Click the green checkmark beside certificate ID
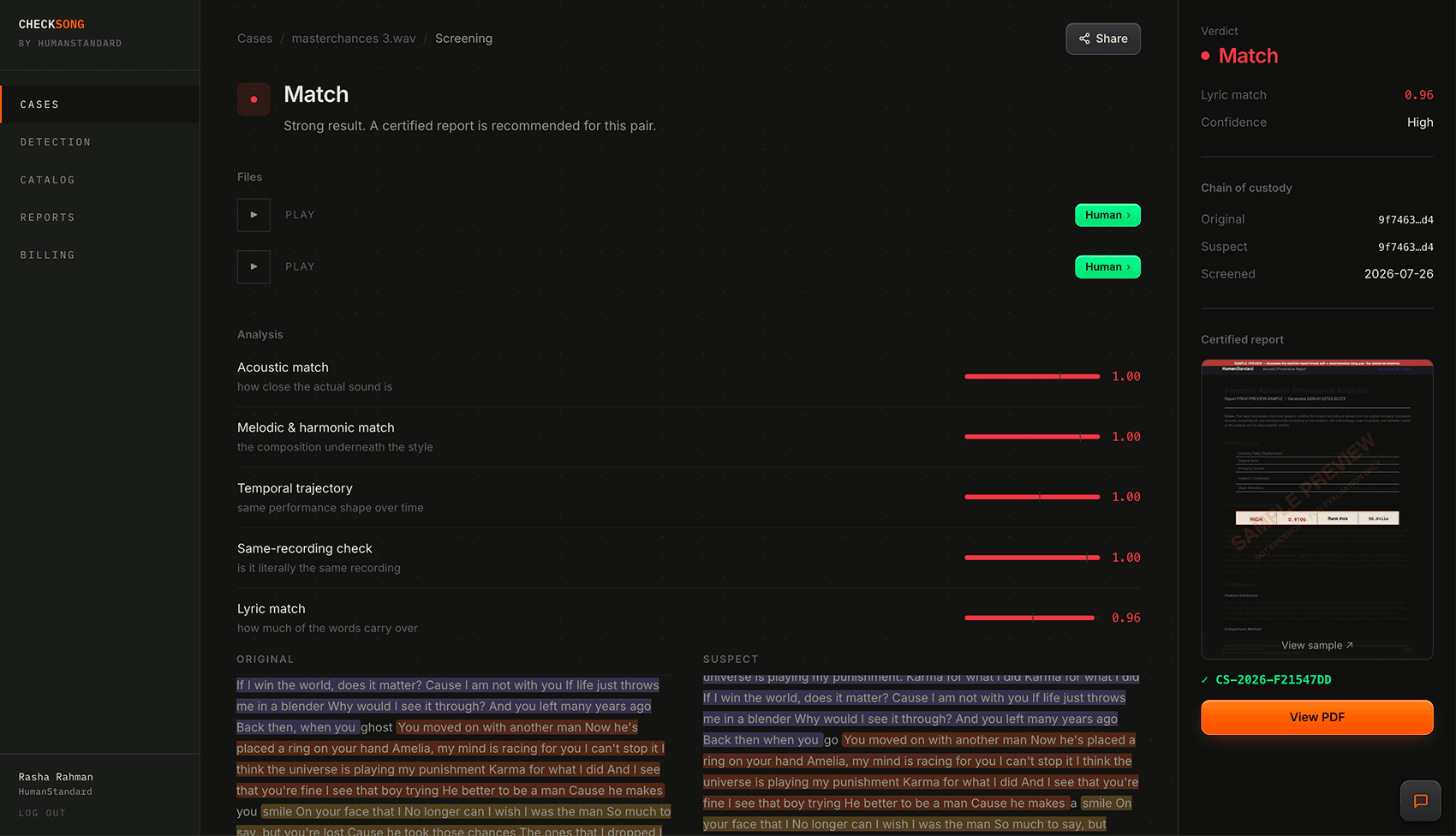This screenshot has width=1456, height=836. [x=1205, y=680]
